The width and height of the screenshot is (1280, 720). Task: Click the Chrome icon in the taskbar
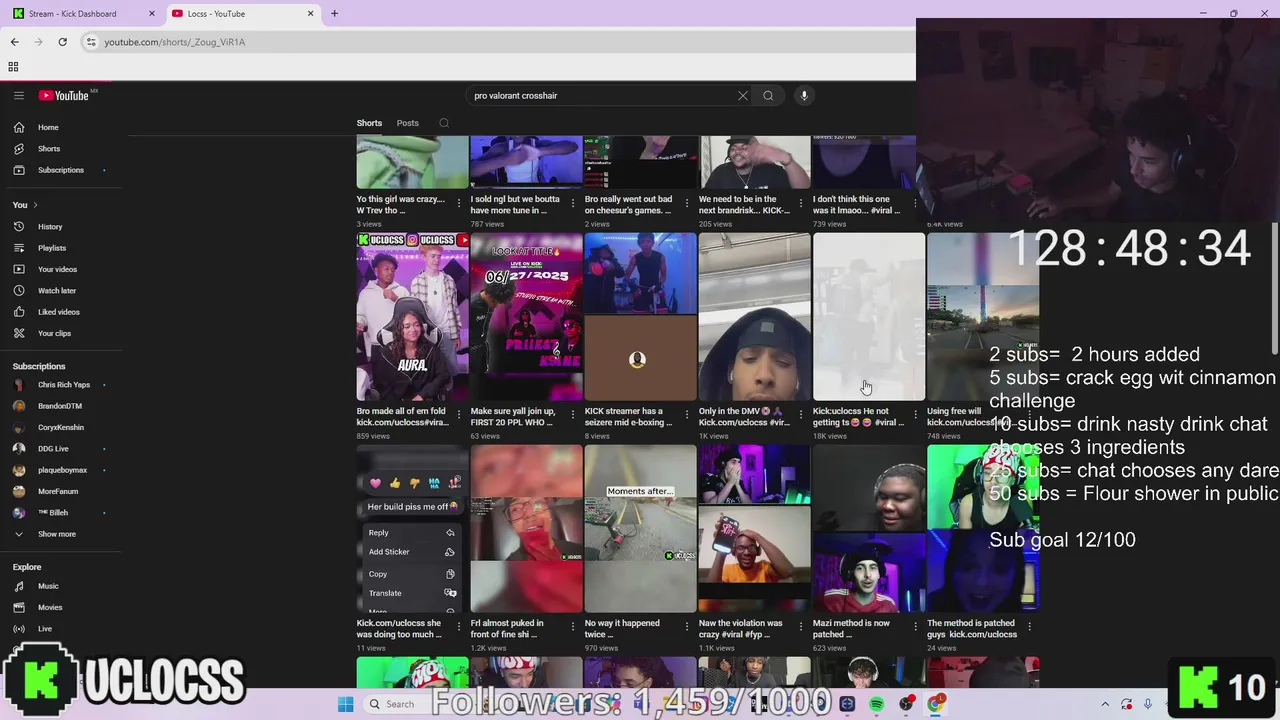(x=935, y=704)
